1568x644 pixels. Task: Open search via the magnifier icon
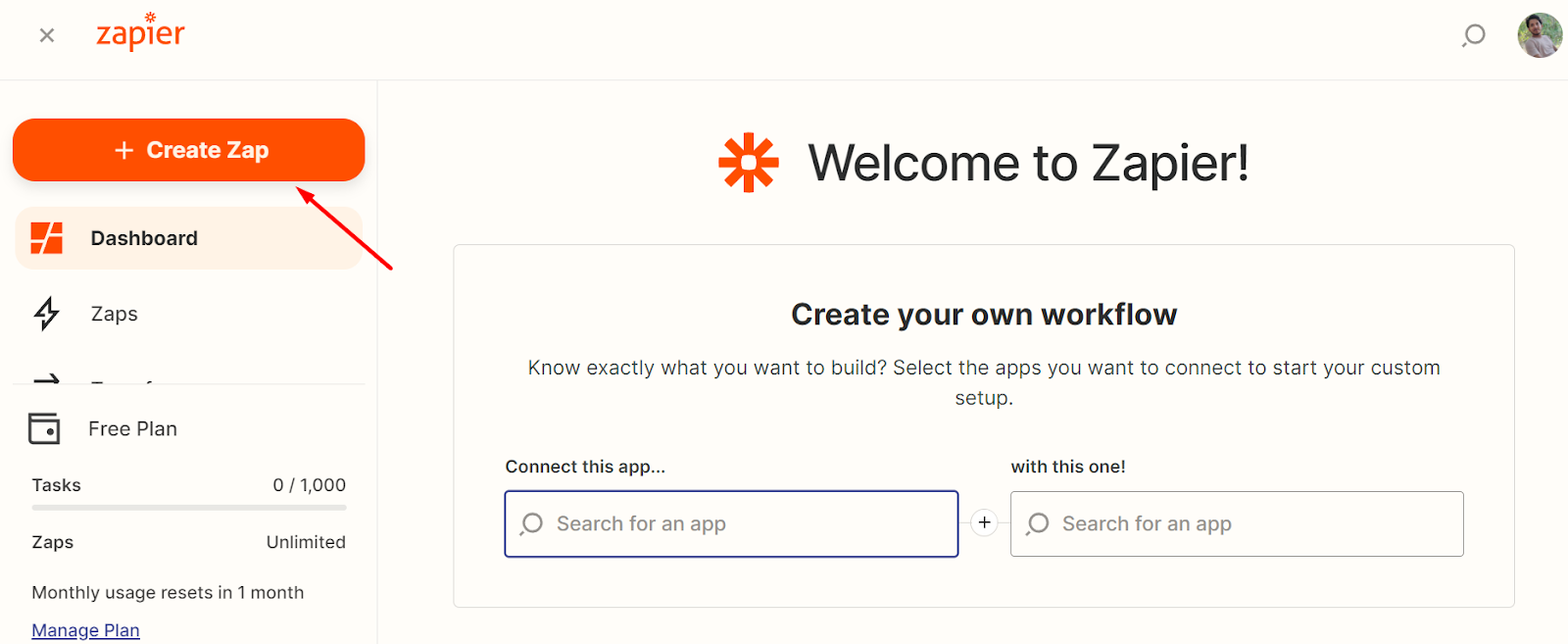pos(1473,36)
